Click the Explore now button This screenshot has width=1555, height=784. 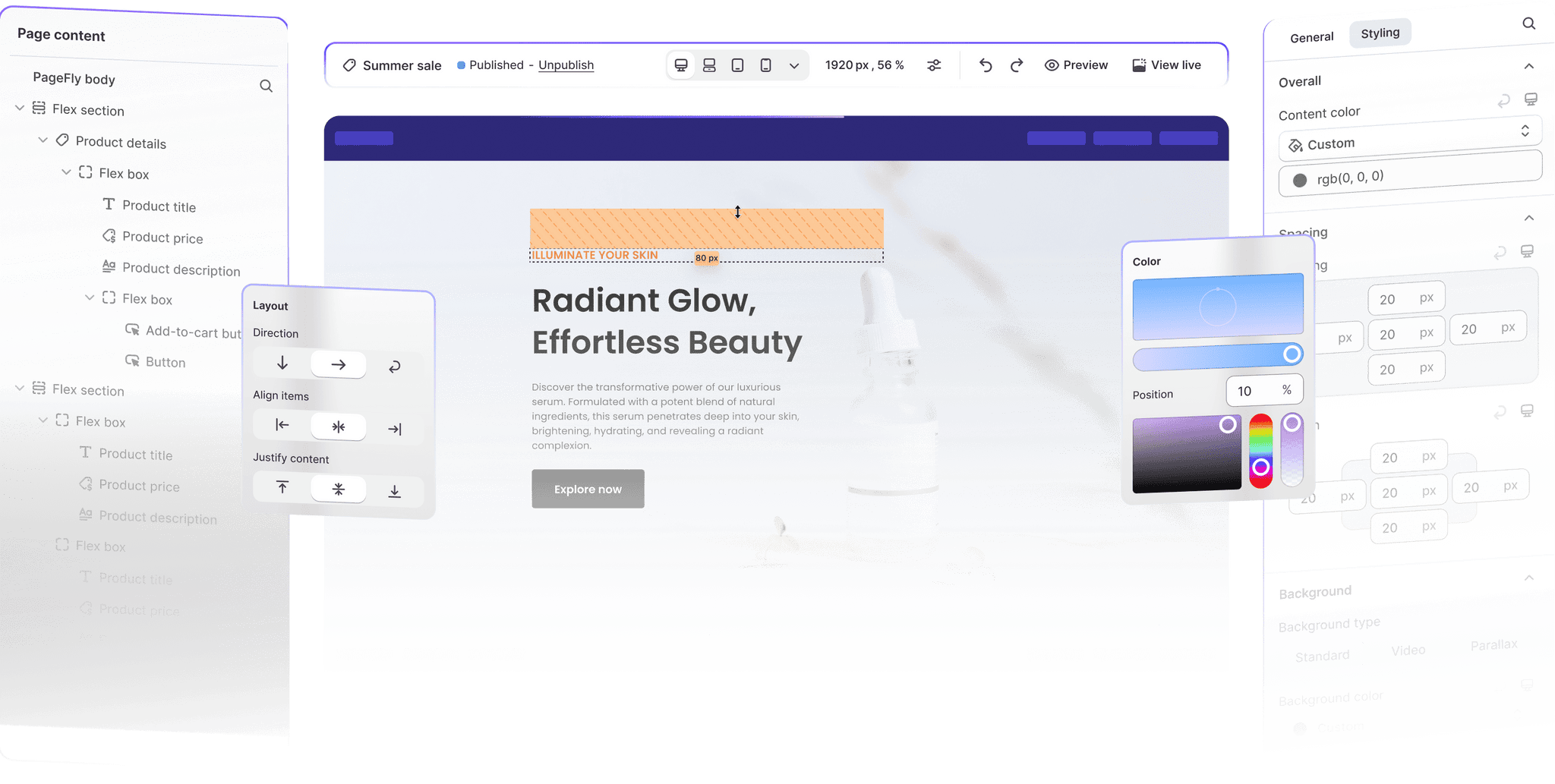[x=588, y=489]
